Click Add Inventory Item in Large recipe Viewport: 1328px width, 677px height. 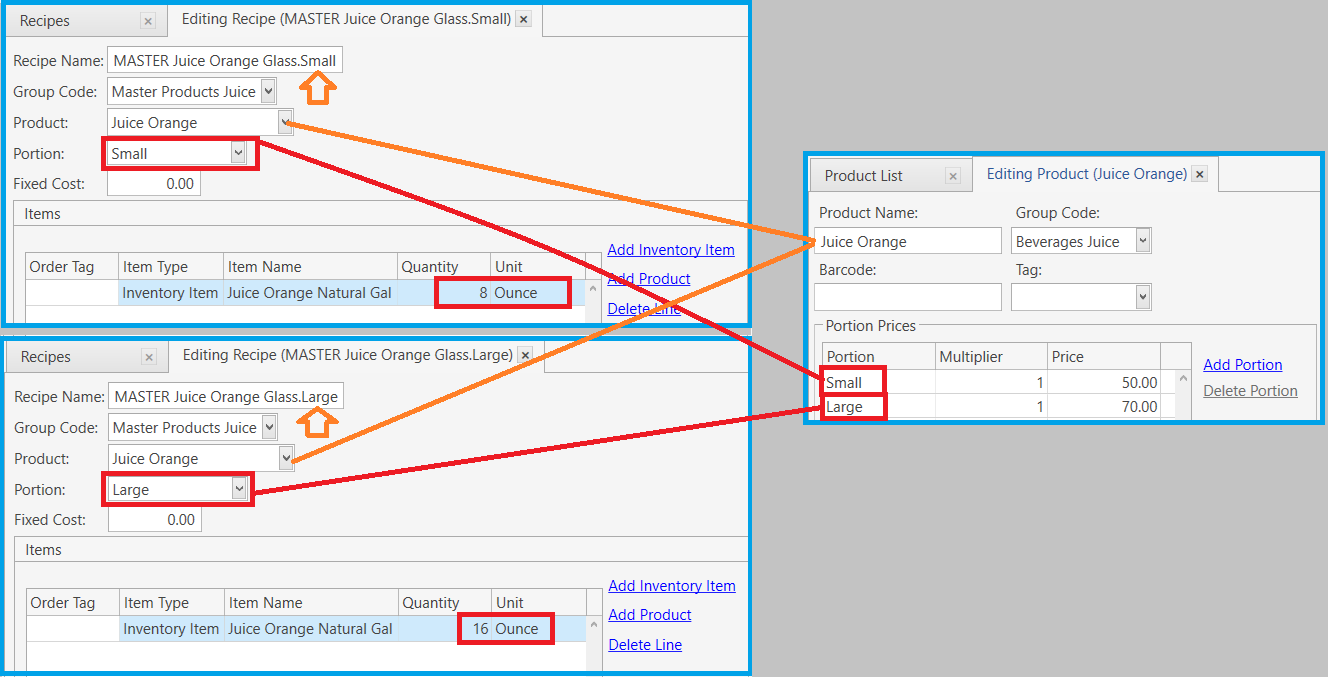(x=671, y=586)
